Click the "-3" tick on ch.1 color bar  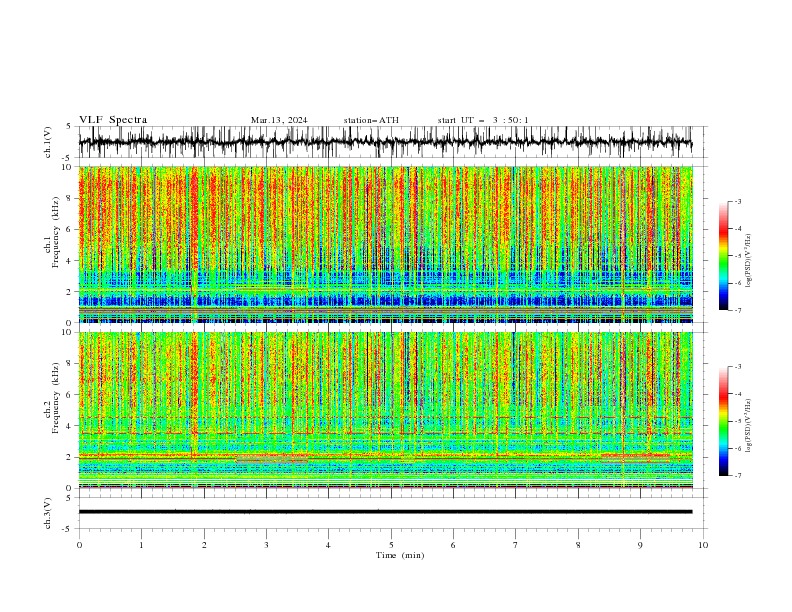[x=737, y=201]
